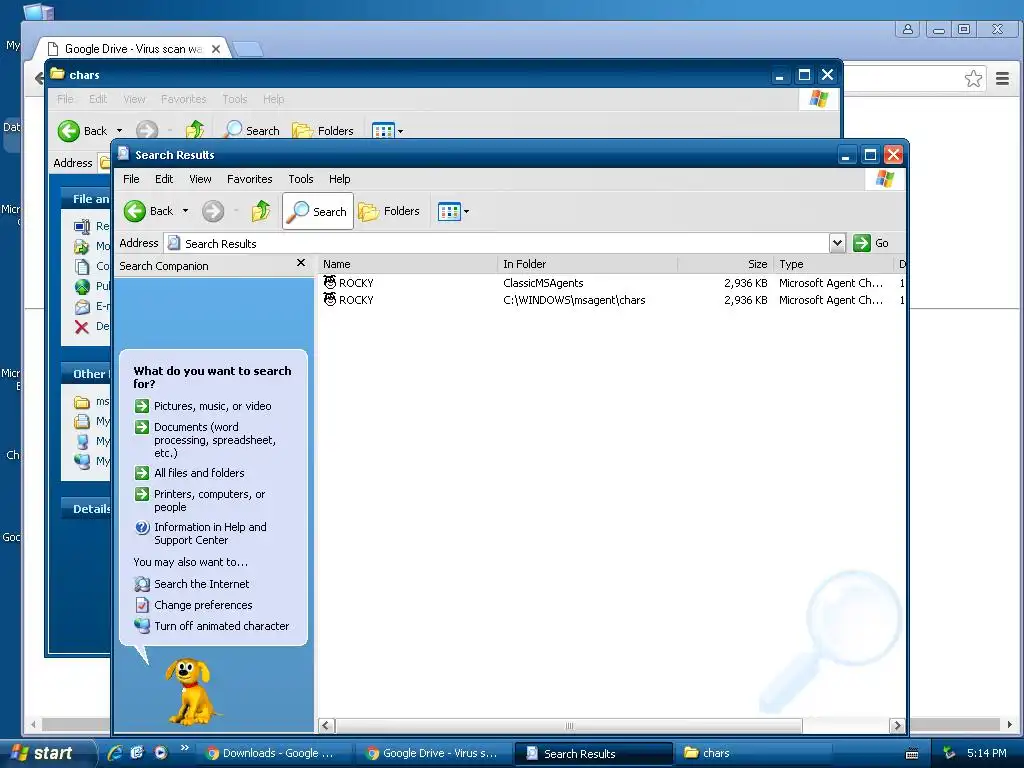Screen dimensions: 1024x768
Task: Click Up folder icon in chars window
Action: click(x=195, y=131)
